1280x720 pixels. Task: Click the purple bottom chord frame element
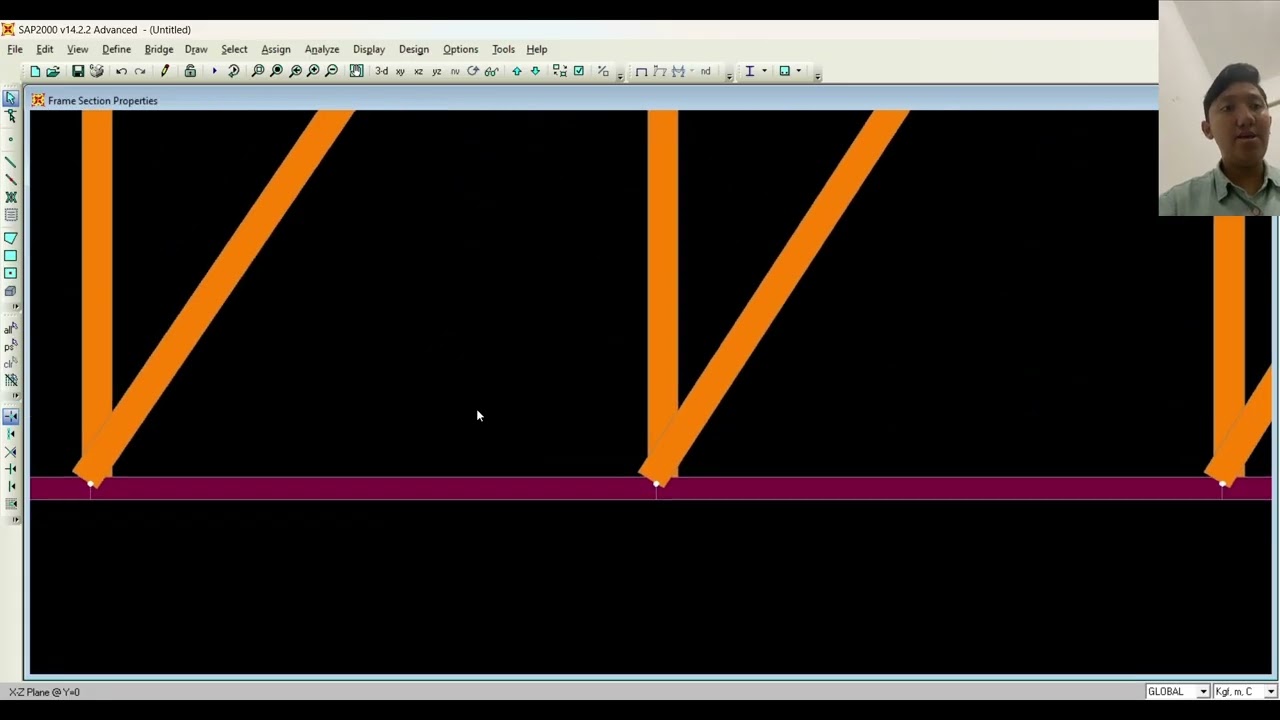[x=650, y=488]
